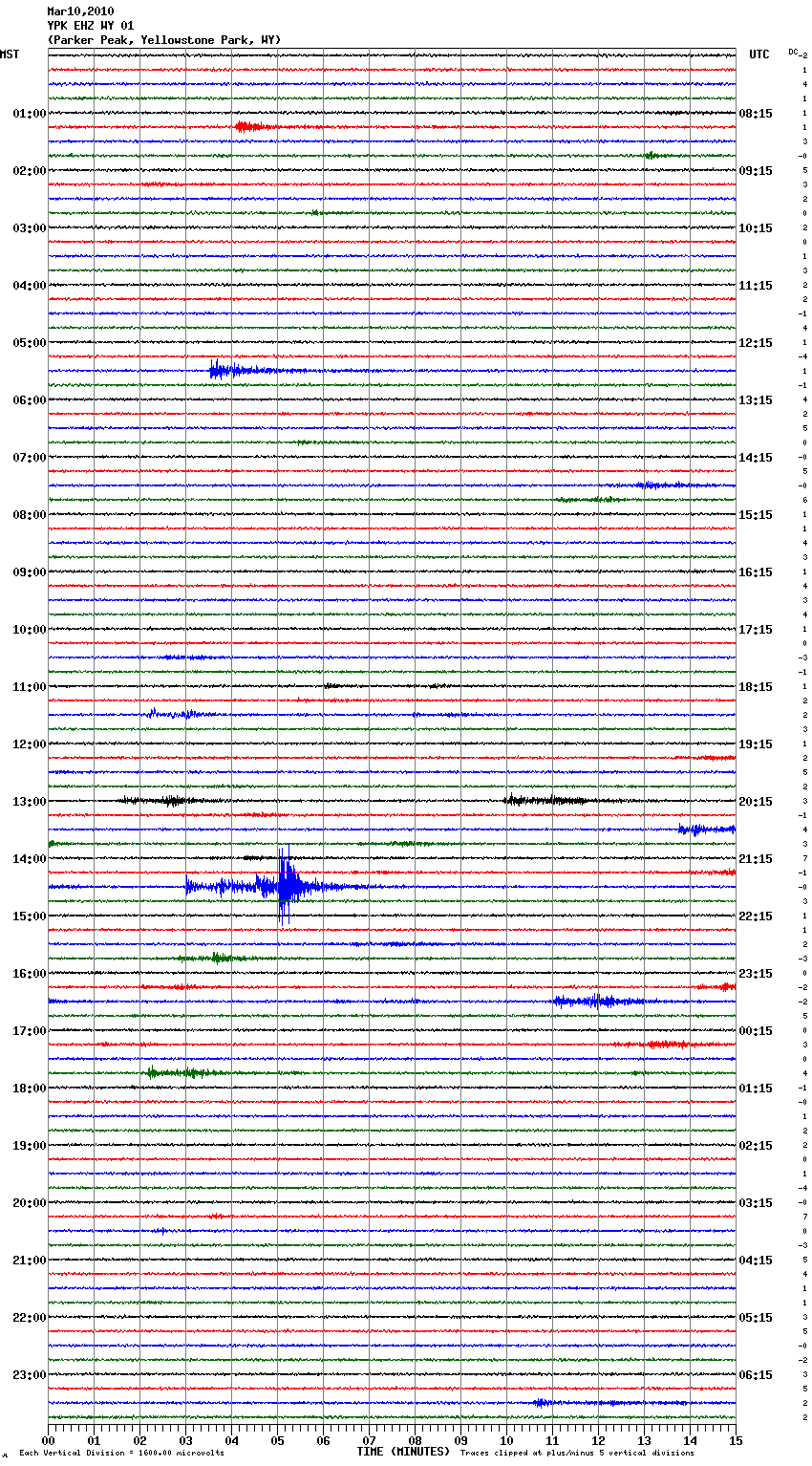This screenshot has width=812, height=1466.
Task: Click the UTC time zone header
Action: [759, 54]
